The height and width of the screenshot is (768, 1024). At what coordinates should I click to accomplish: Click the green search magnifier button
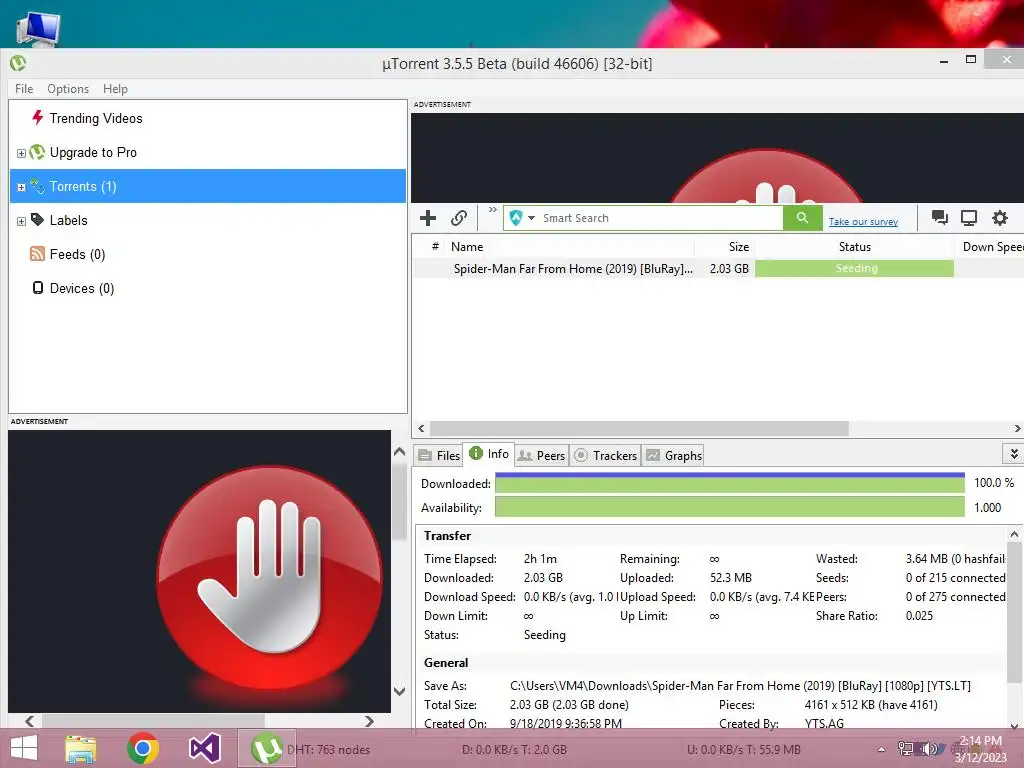(x=802, y=218)
